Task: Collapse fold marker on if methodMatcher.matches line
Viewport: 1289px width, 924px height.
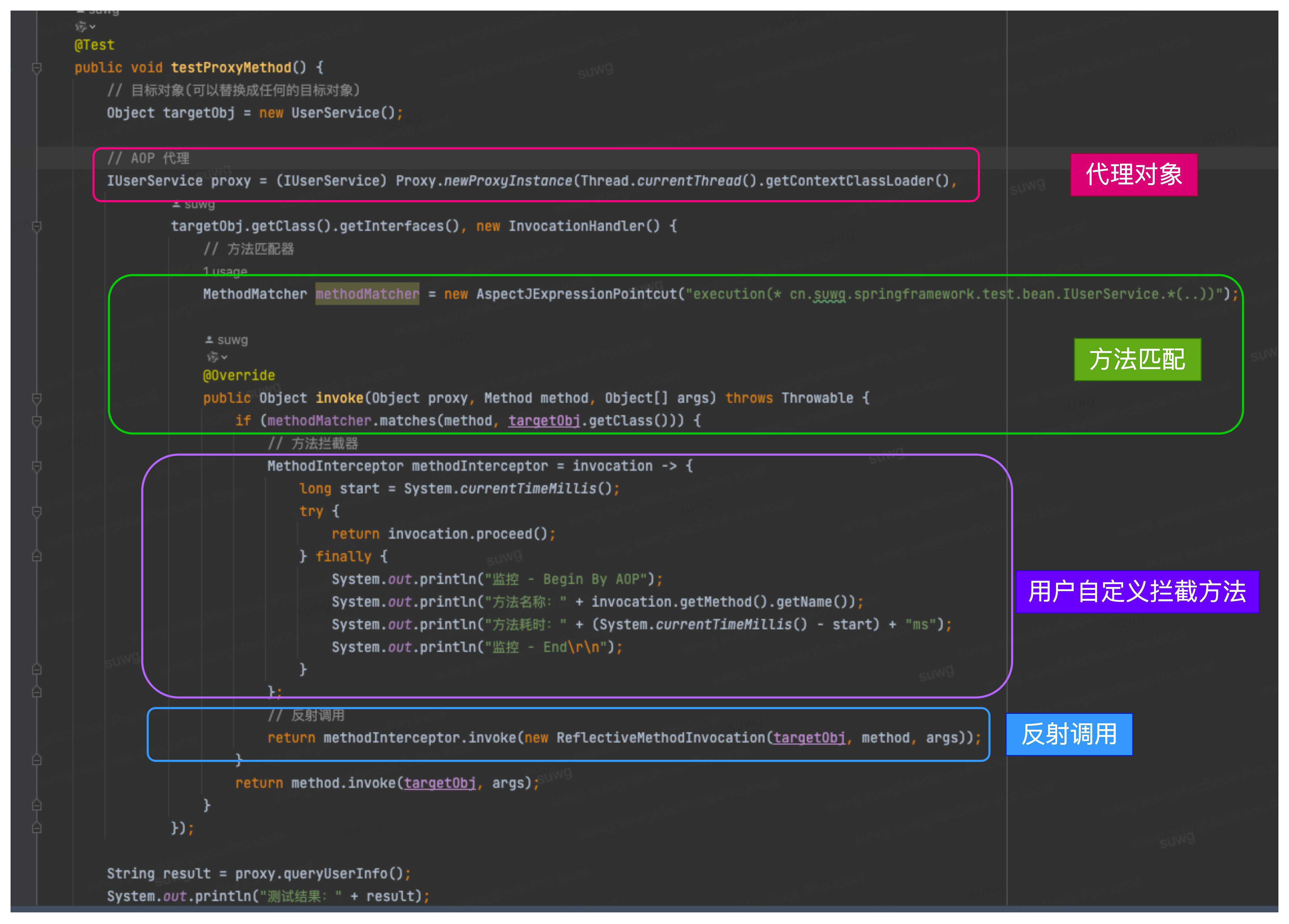Action: click(37, 421)
